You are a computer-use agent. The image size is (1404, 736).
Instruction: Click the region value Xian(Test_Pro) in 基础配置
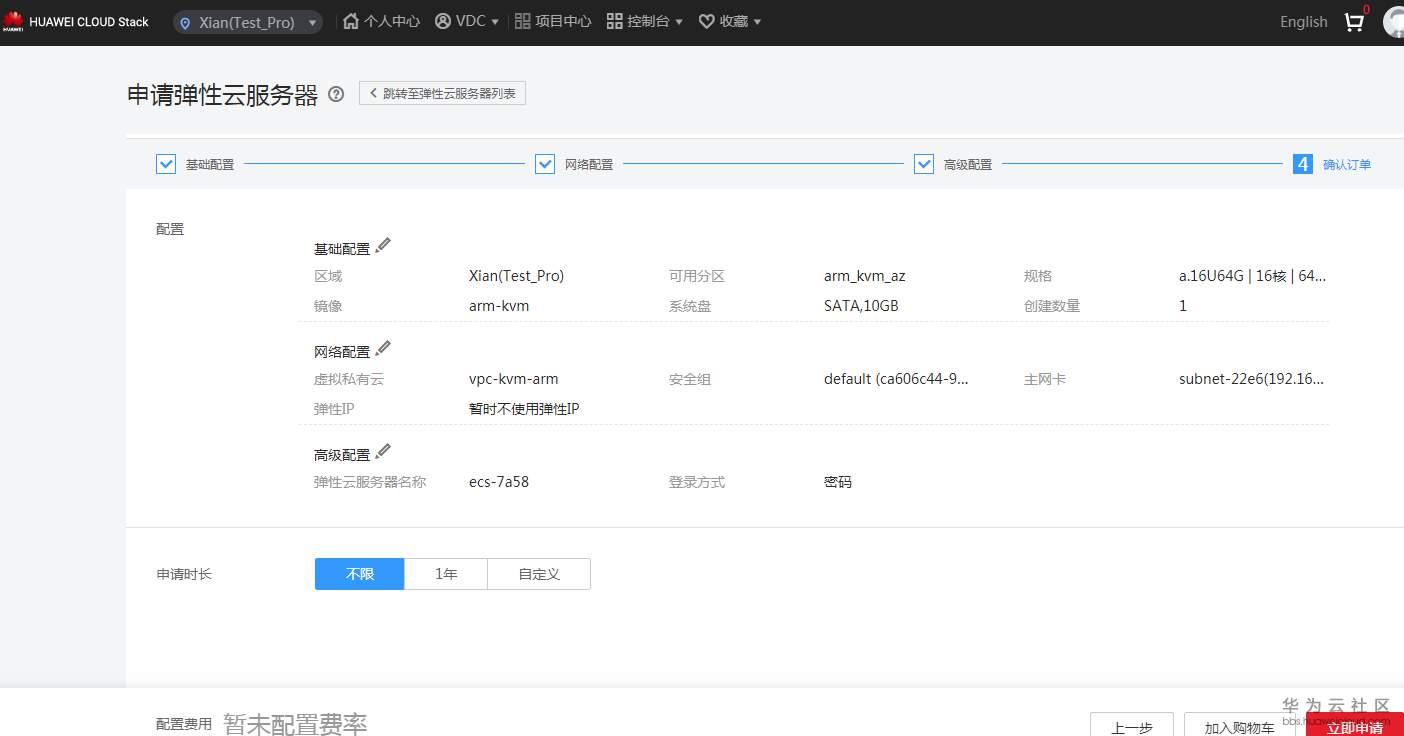(x=516, y=276)
